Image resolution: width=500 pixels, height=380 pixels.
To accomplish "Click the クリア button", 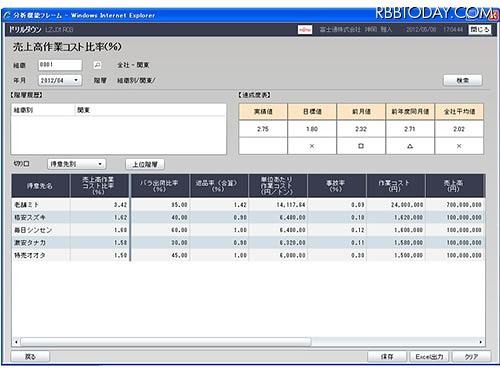I will click(471, 357).
